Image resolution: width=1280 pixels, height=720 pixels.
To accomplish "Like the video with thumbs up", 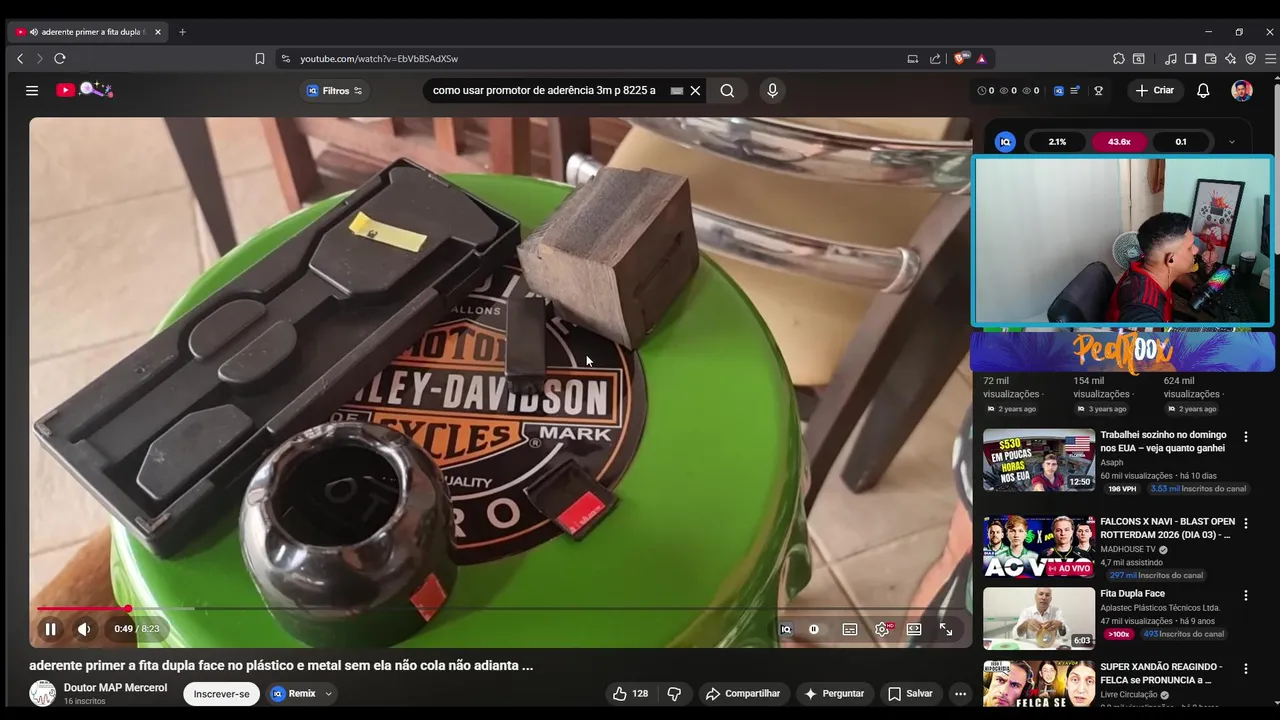I will click(x=630, y=693).
